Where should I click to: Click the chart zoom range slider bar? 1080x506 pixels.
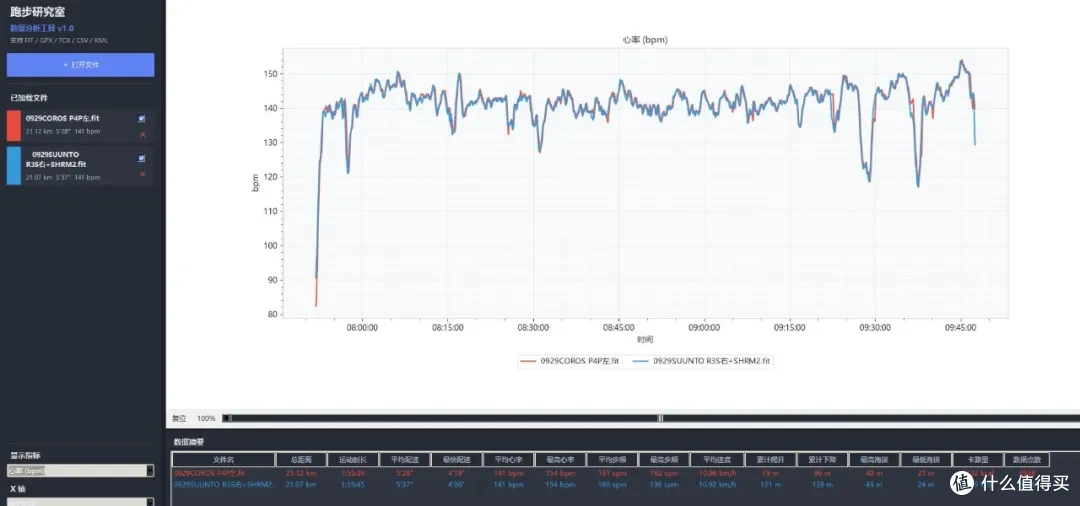pos(651,418)
